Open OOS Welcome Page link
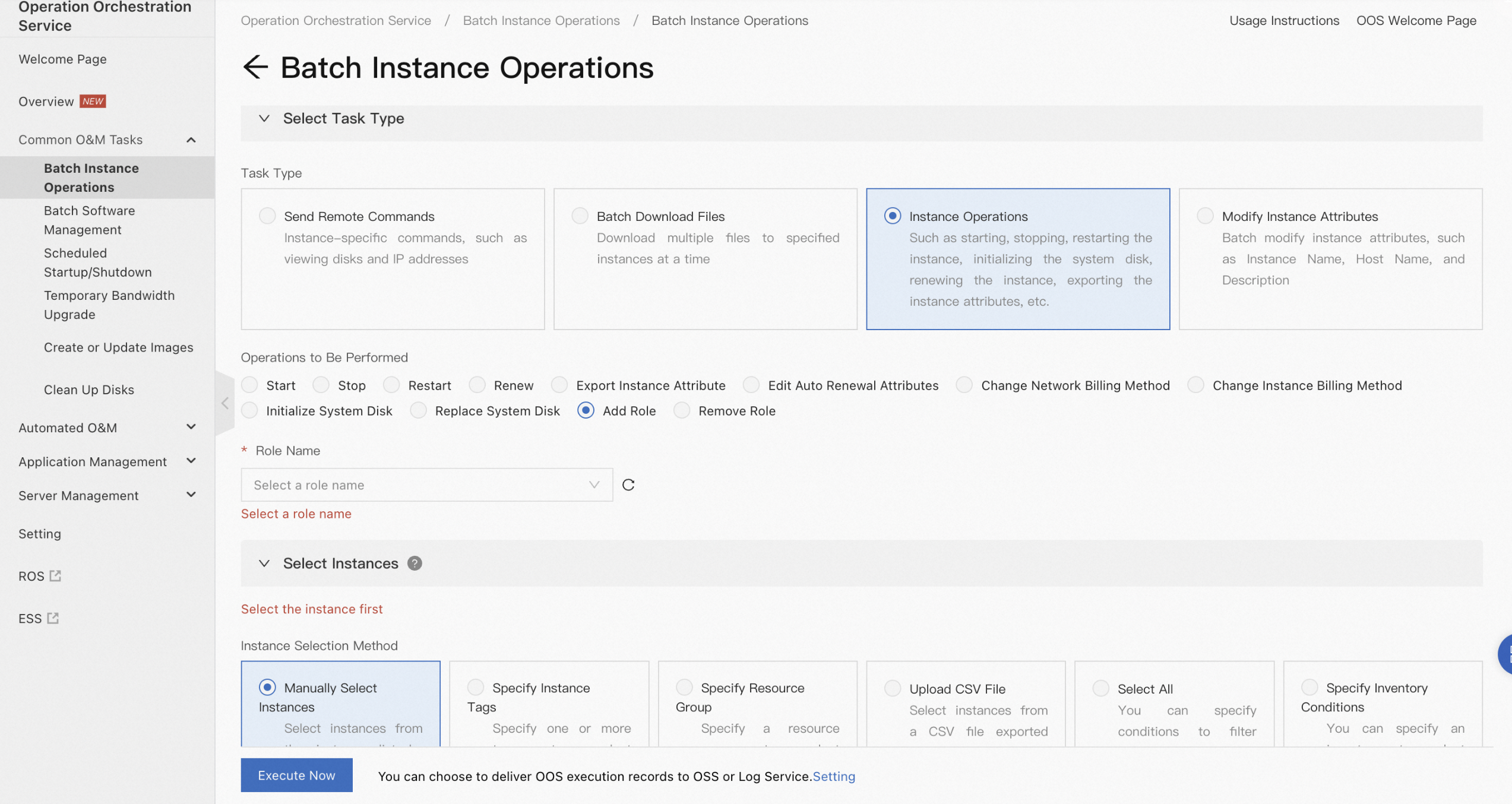This screenshot has height=804, width=1512. pos(1416,21)
